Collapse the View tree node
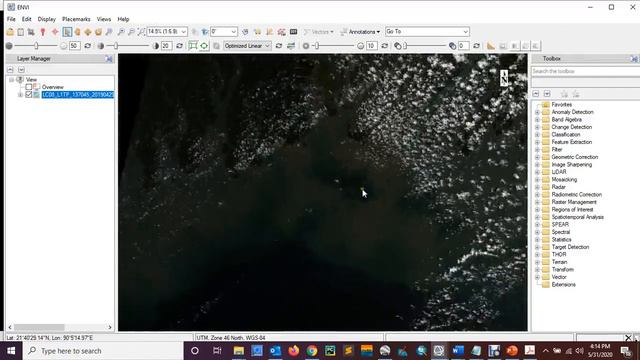This screenshot has height=360, width=640. click(x=11, y=80)
